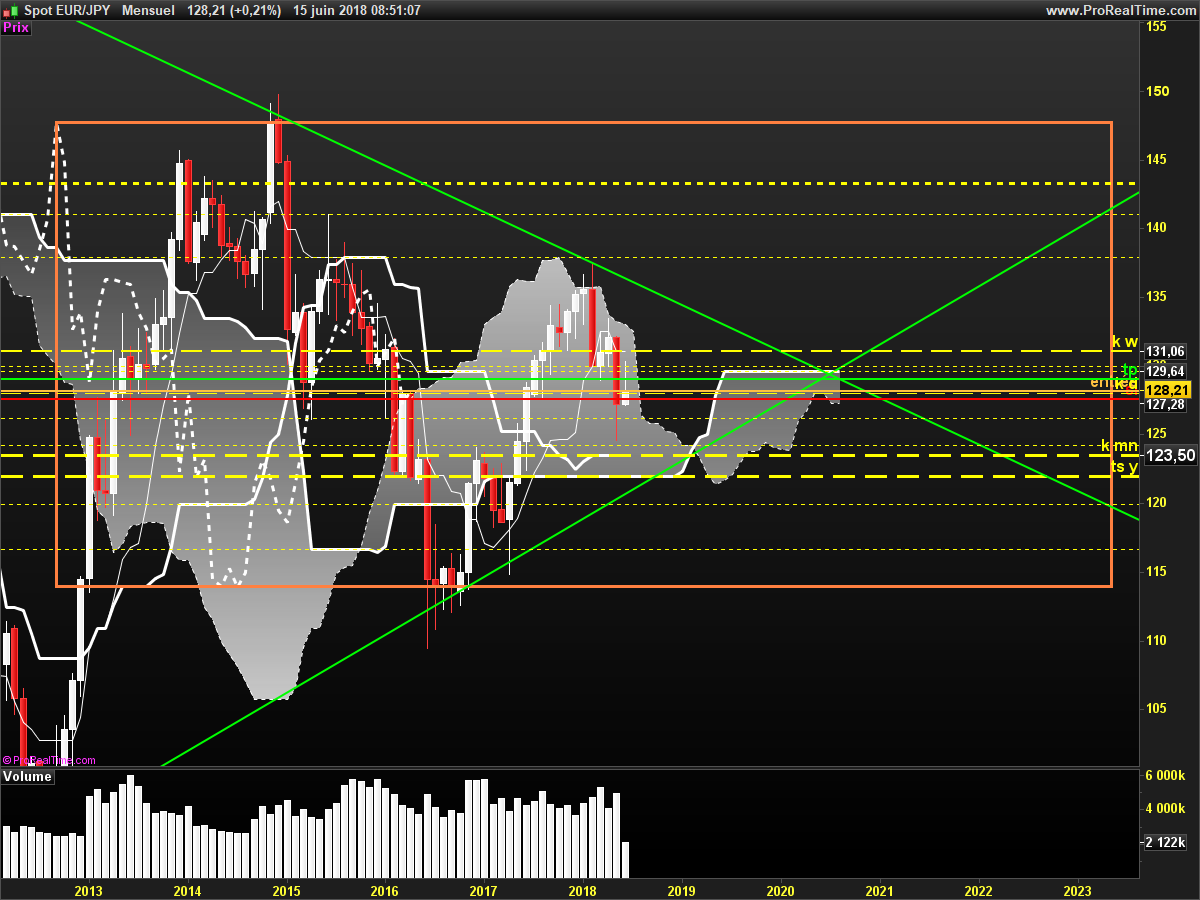Click the 155 price scale label
The width and height of the screenshot is (1200, 900).
(1156, 26)
